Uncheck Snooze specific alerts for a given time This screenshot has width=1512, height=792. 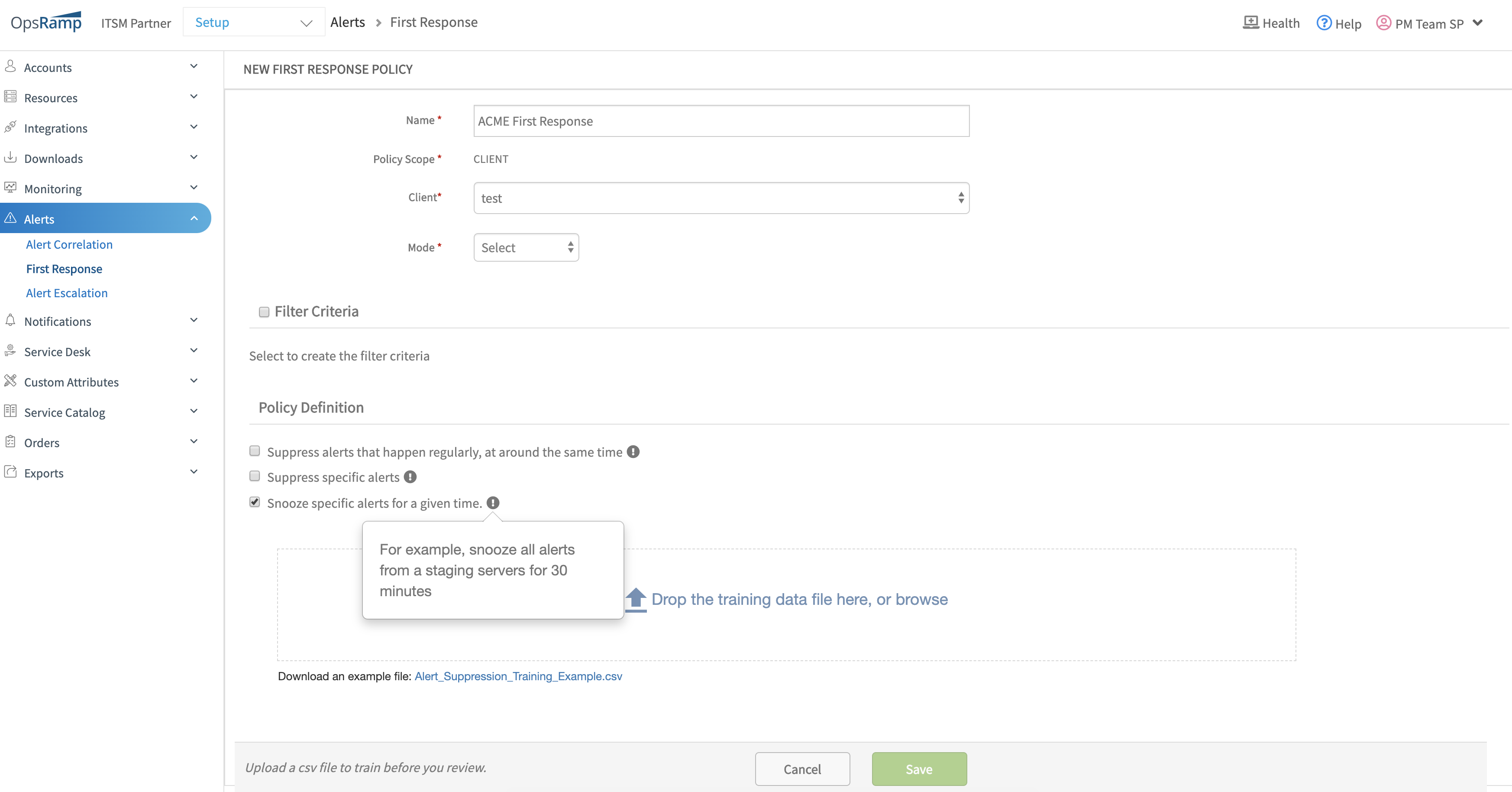click(255, 502)
